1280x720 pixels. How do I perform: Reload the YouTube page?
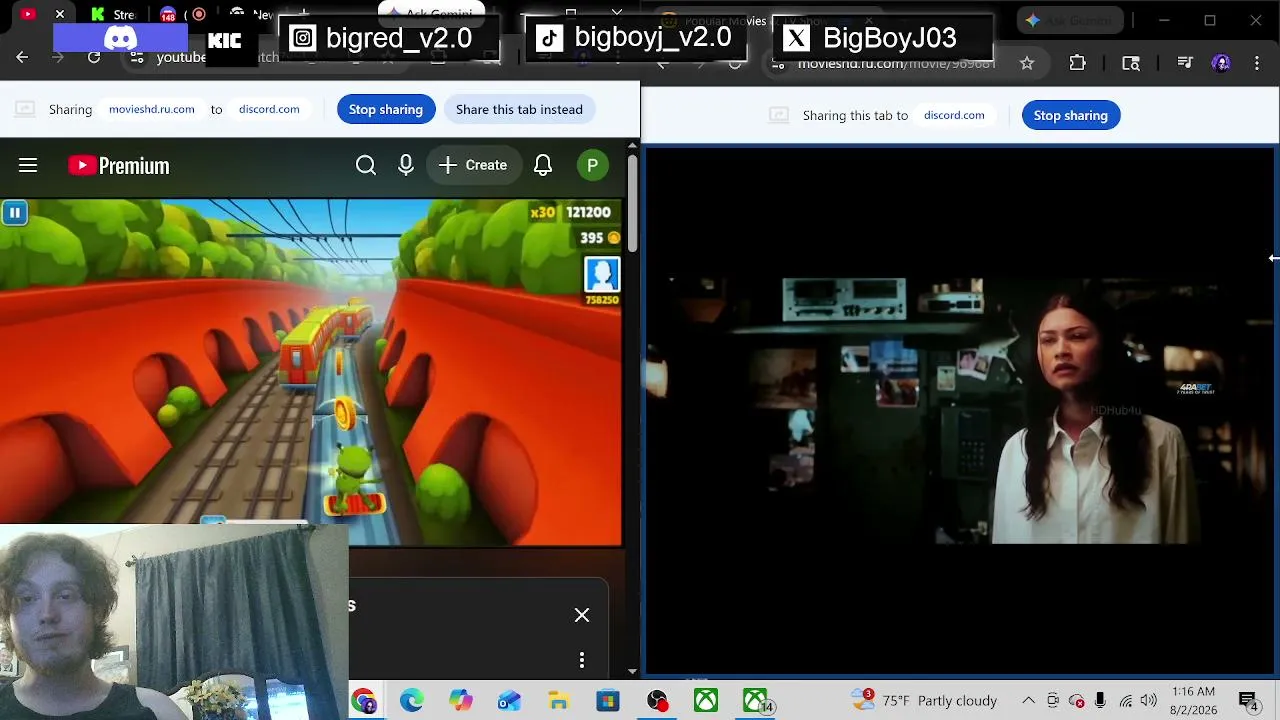click(x=94, y=57)
